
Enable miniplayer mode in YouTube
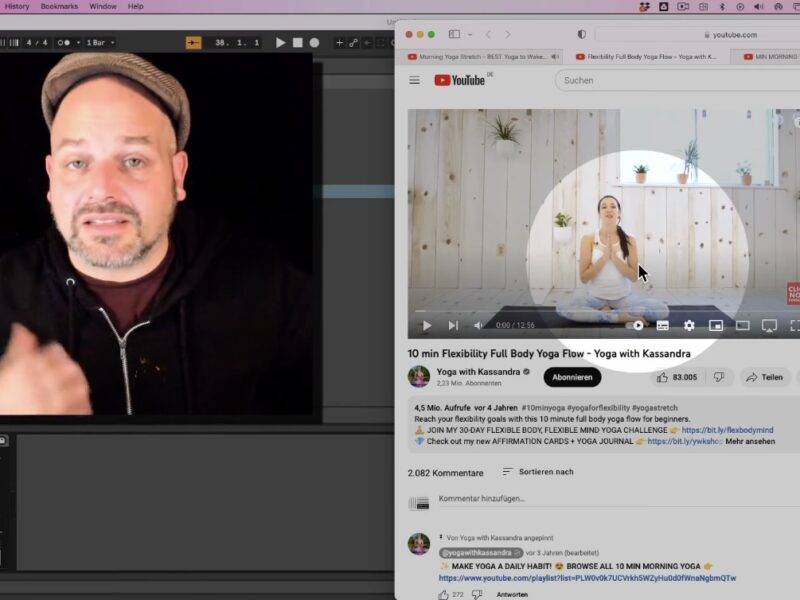click(x=716, y=325)
